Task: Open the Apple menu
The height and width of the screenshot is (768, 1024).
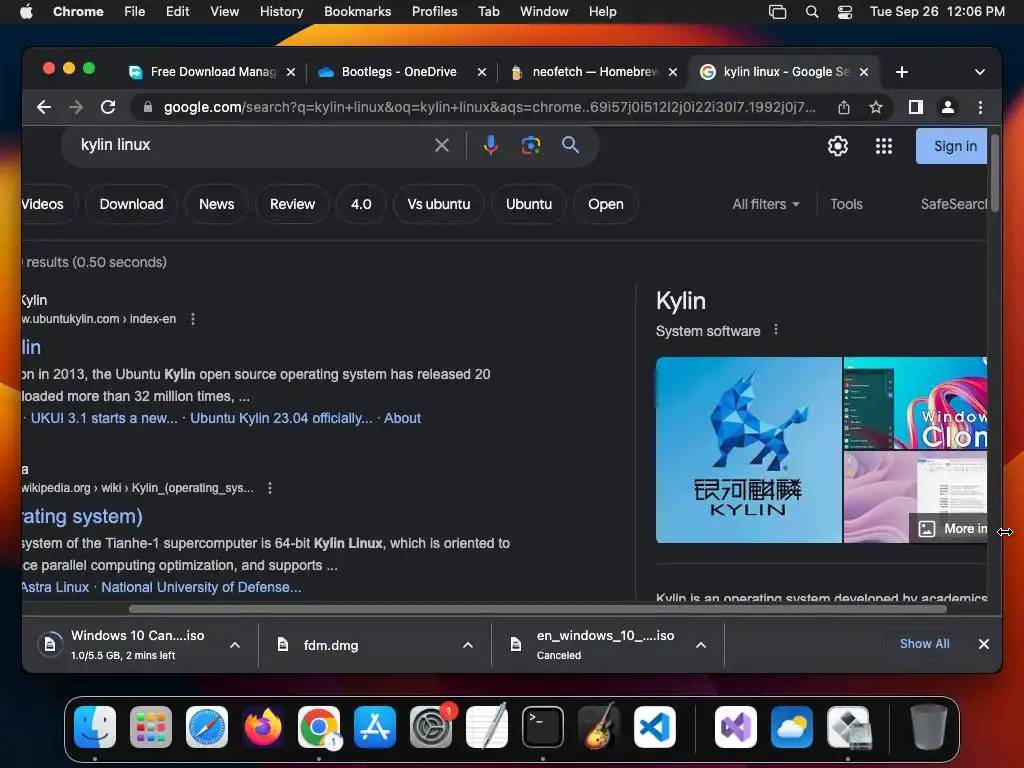Action: [26, 12]
